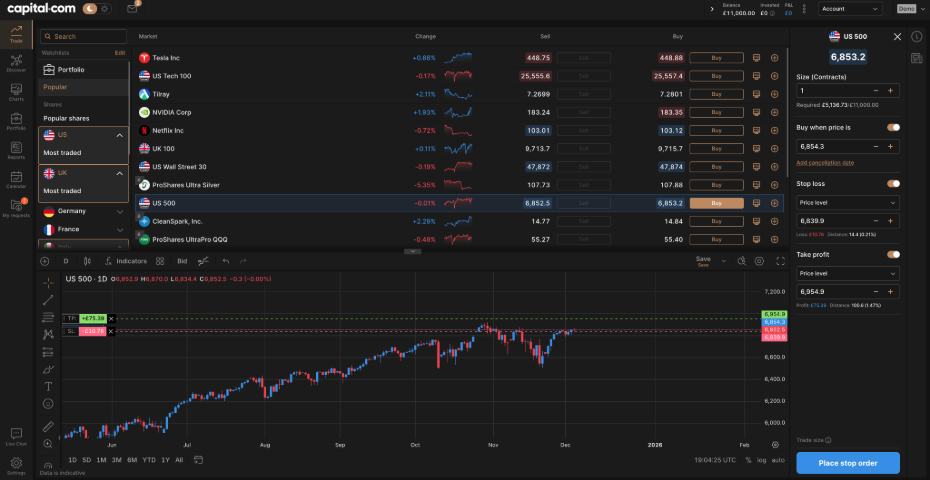
Task: Click Place stop order button
Action: point(848,463)
